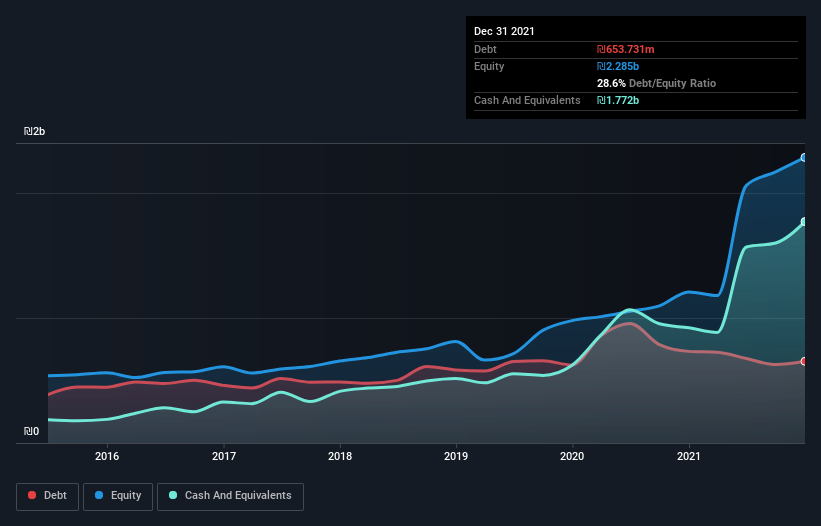Click Cash And Equivalents label in tooltip
The height and width of the screenshot is (526, 821).
(527, 100)
